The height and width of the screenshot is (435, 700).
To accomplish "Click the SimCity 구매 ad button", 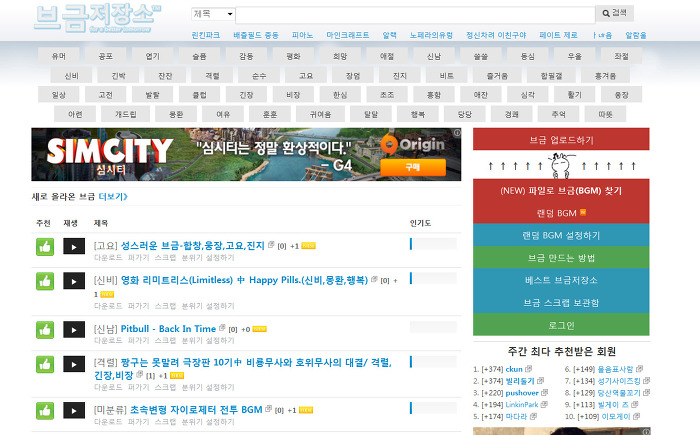I will [x=413, y=167].
